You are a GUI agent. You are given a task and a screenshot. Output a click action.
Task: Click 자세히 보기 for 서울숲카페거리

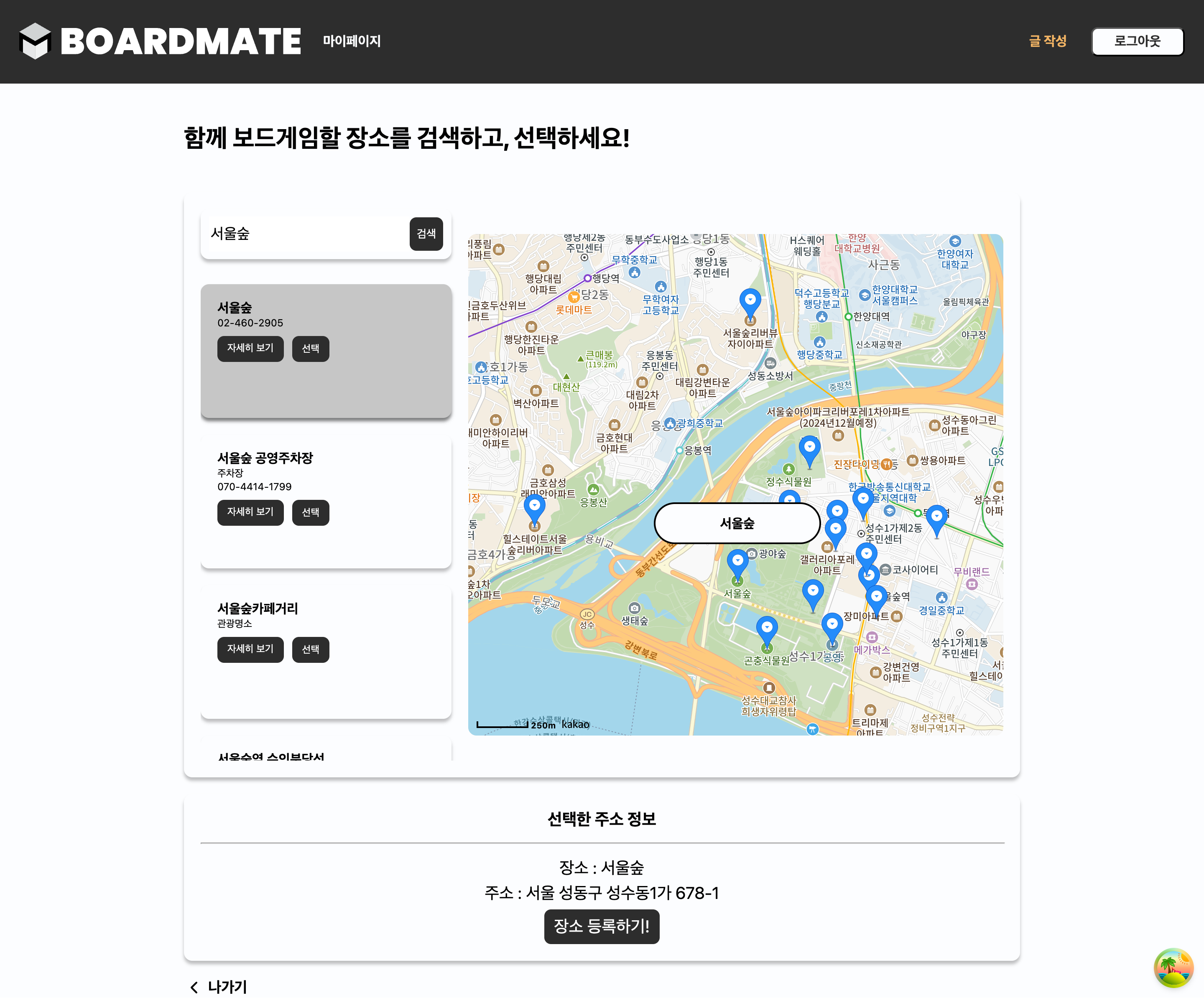(x=250, y=649)
